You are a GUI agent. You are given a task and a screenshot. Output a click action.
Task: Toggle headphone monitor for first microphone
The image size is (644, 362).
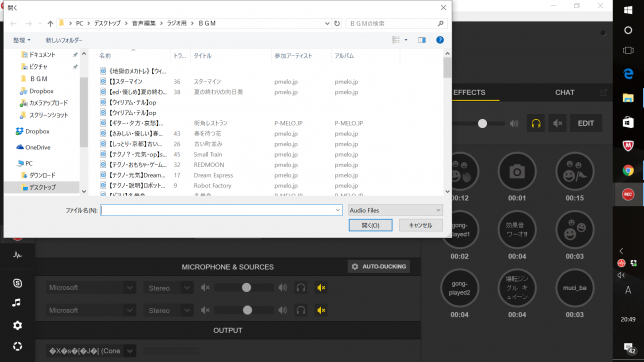301,288
